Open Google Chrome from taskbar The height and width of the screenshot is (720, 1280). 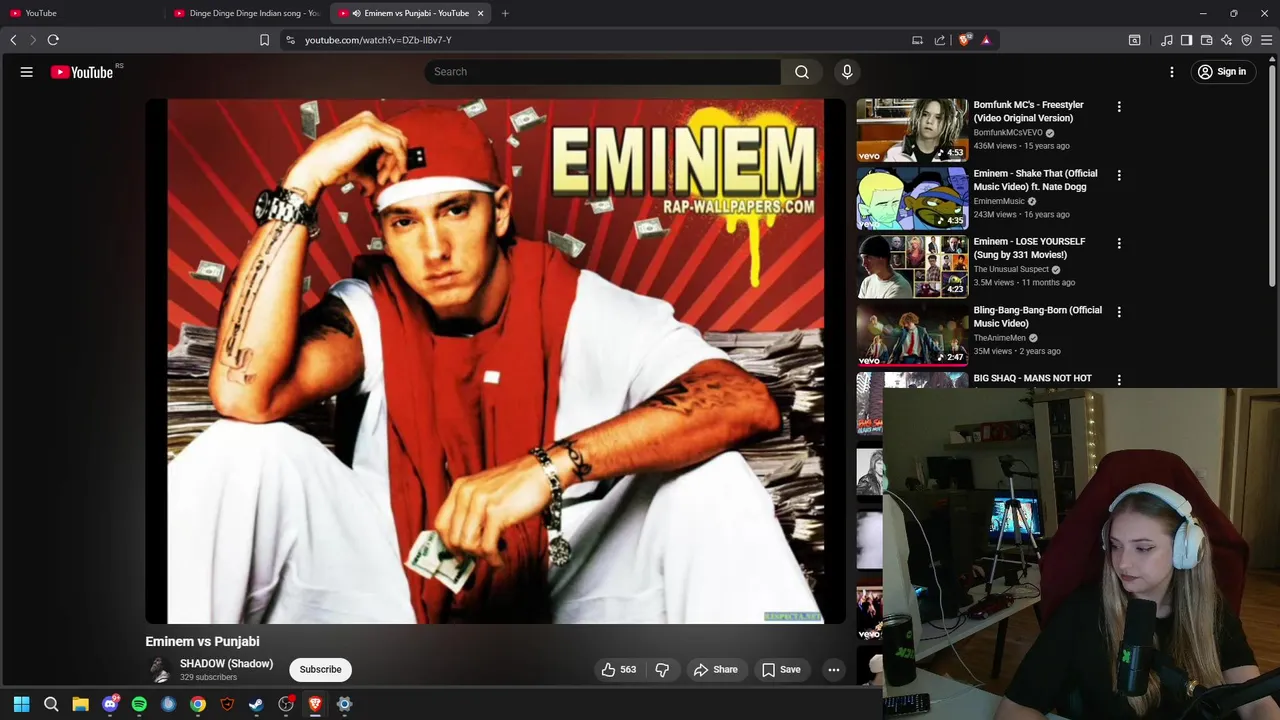198,704
